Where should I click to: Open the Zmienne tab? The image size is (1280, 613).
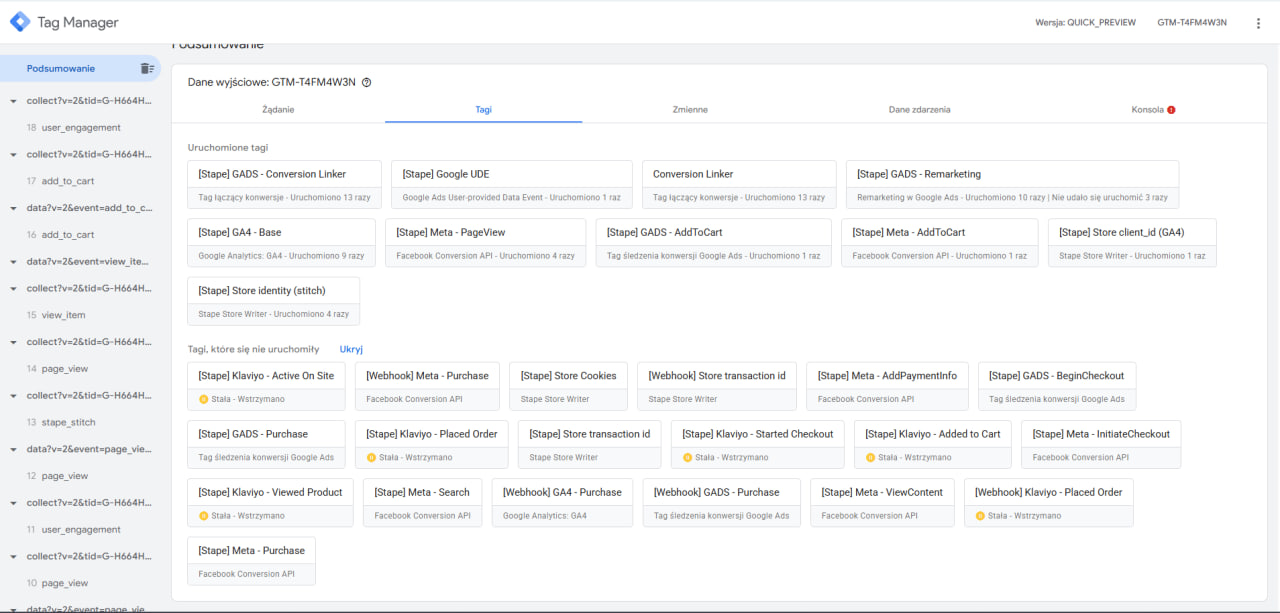[690, 109]
